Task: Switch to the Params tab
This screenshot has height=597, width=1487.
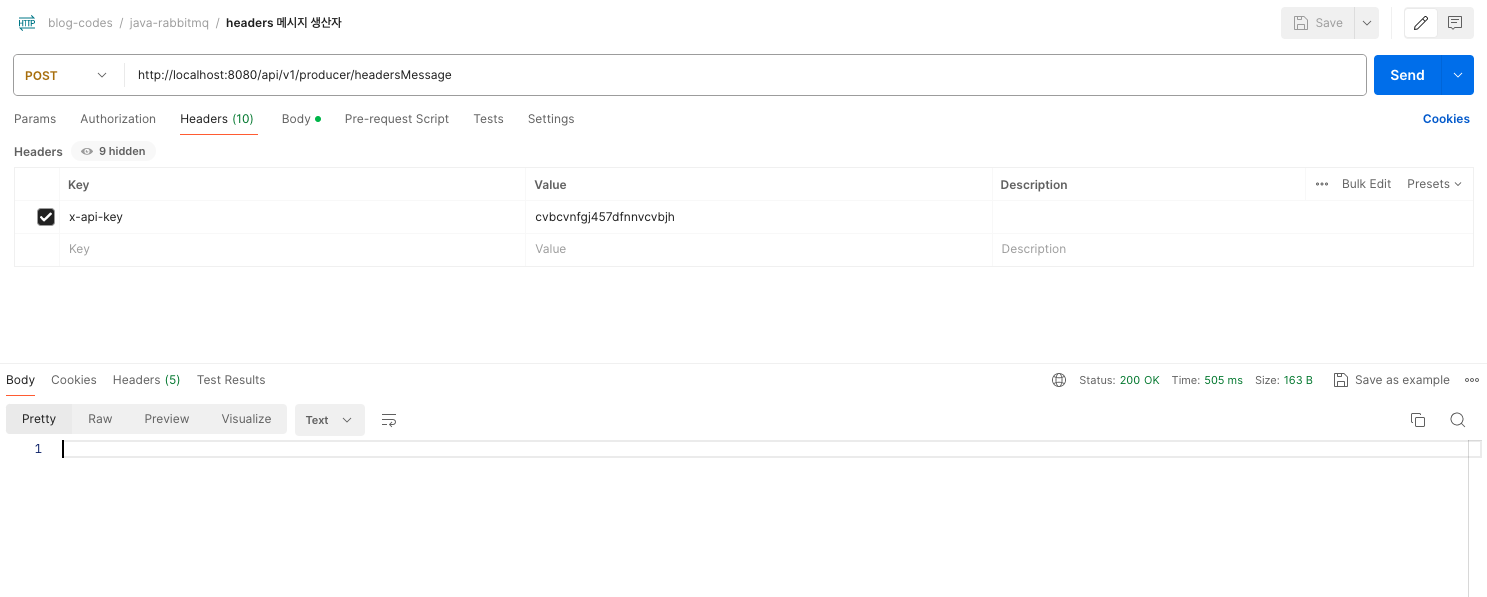Action: pyautogui.click(x=35, y=119)
